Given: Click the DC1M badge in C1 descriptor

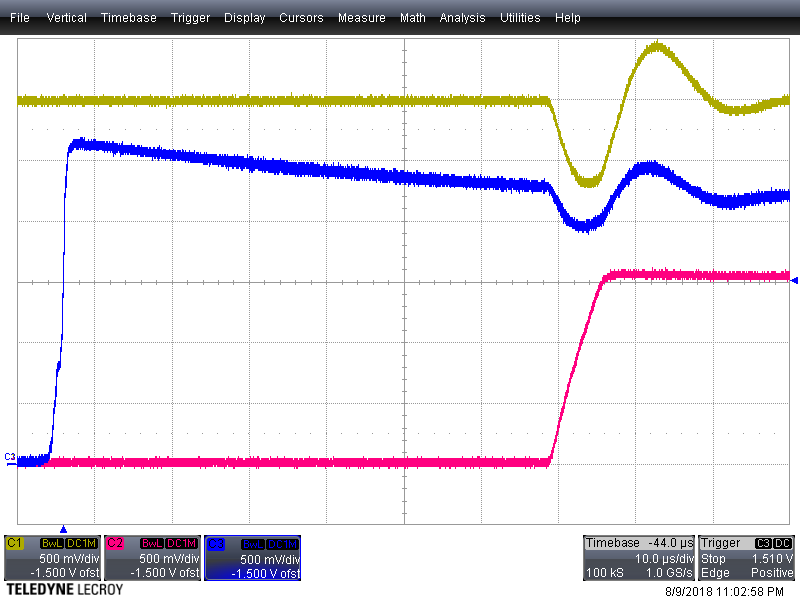Looking at the screenshot, I should click(82, 543).
